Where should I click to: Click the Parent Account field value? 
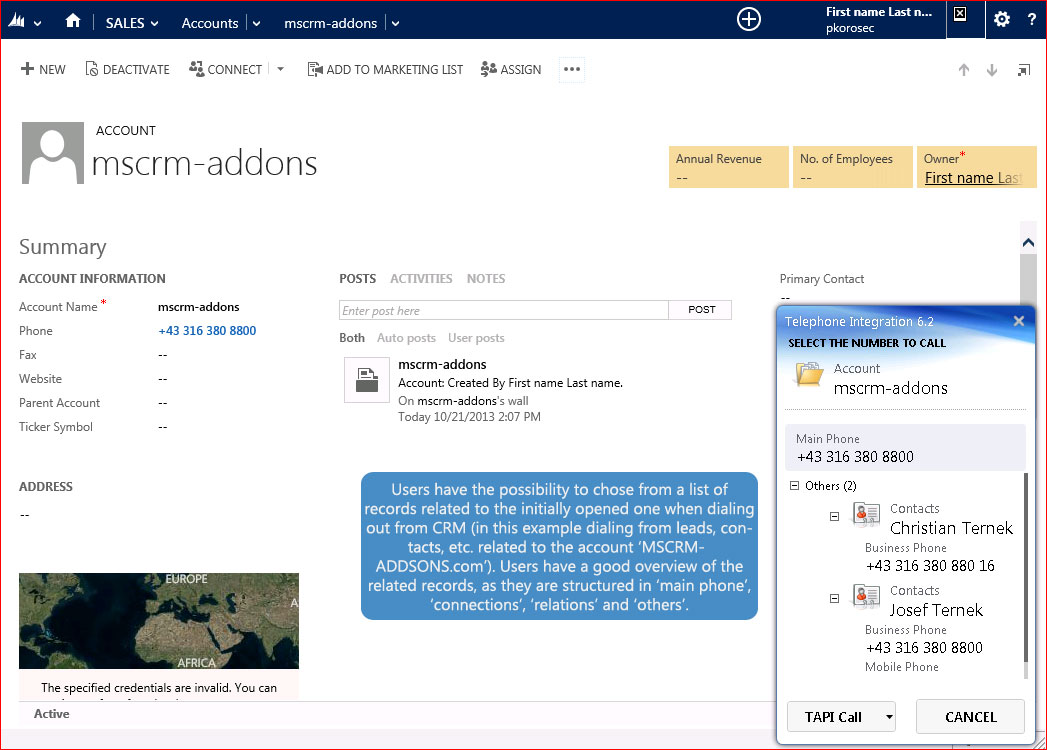tap(162, 403)
